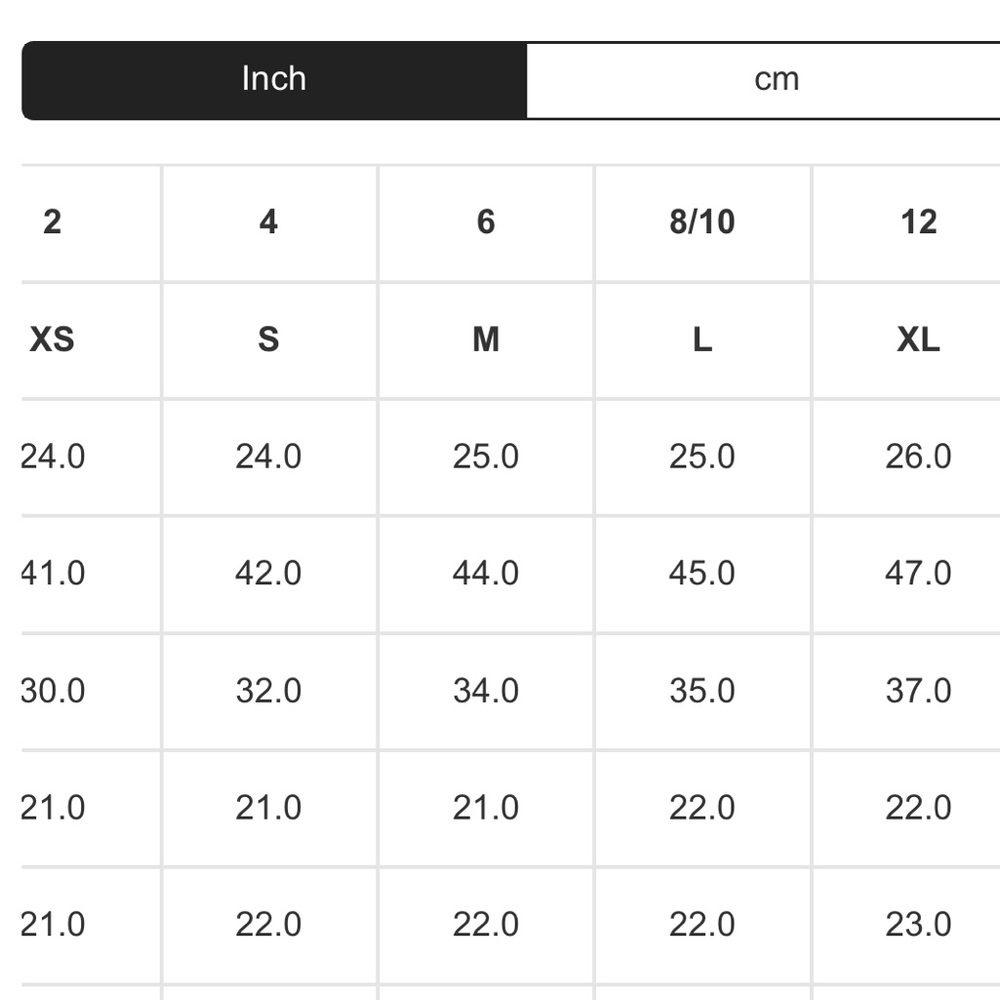Click the S size header cell

[x=268, y=340]
